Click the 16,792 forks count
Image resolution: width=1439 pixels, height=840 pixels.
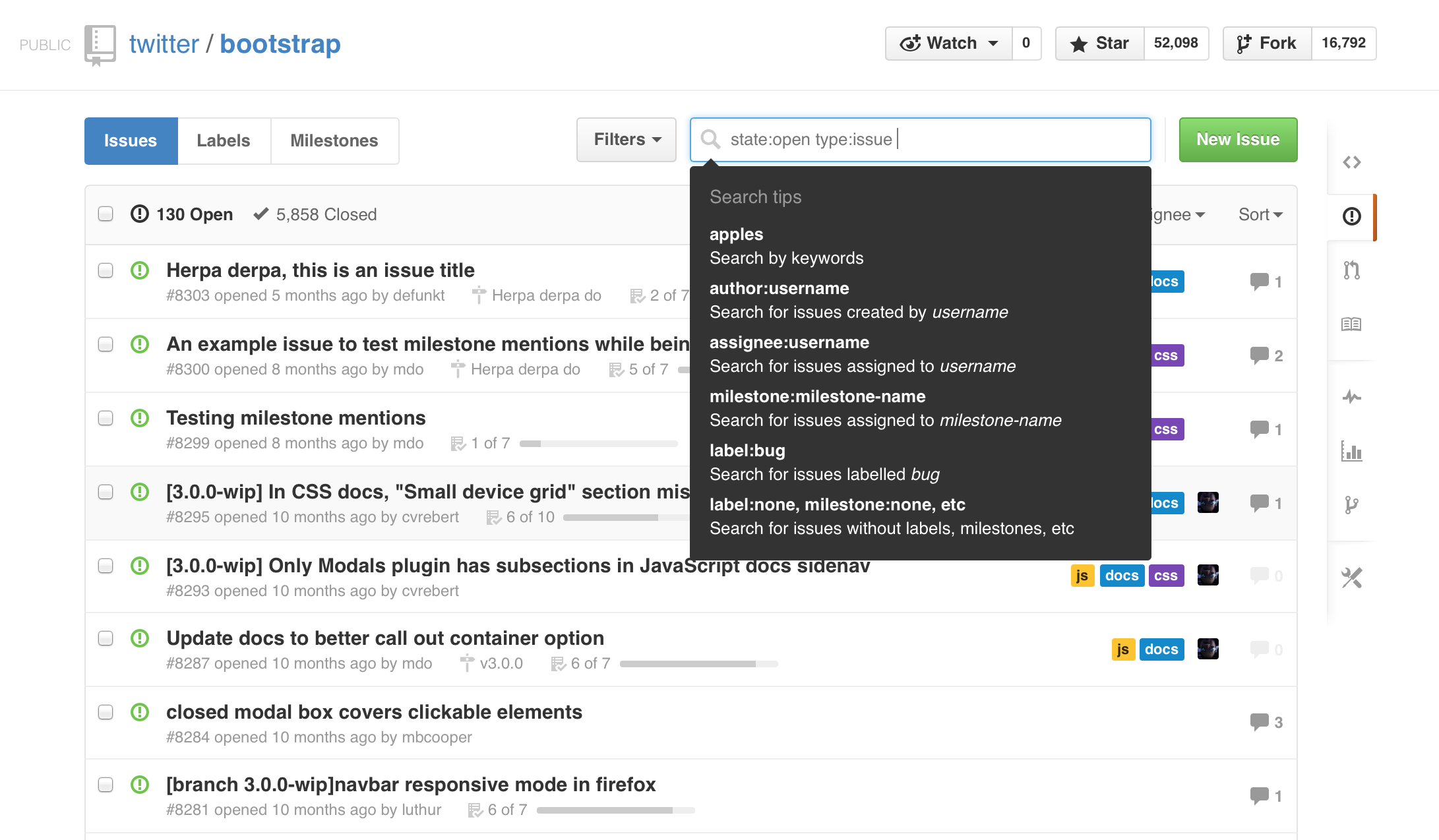(1343, 44)
